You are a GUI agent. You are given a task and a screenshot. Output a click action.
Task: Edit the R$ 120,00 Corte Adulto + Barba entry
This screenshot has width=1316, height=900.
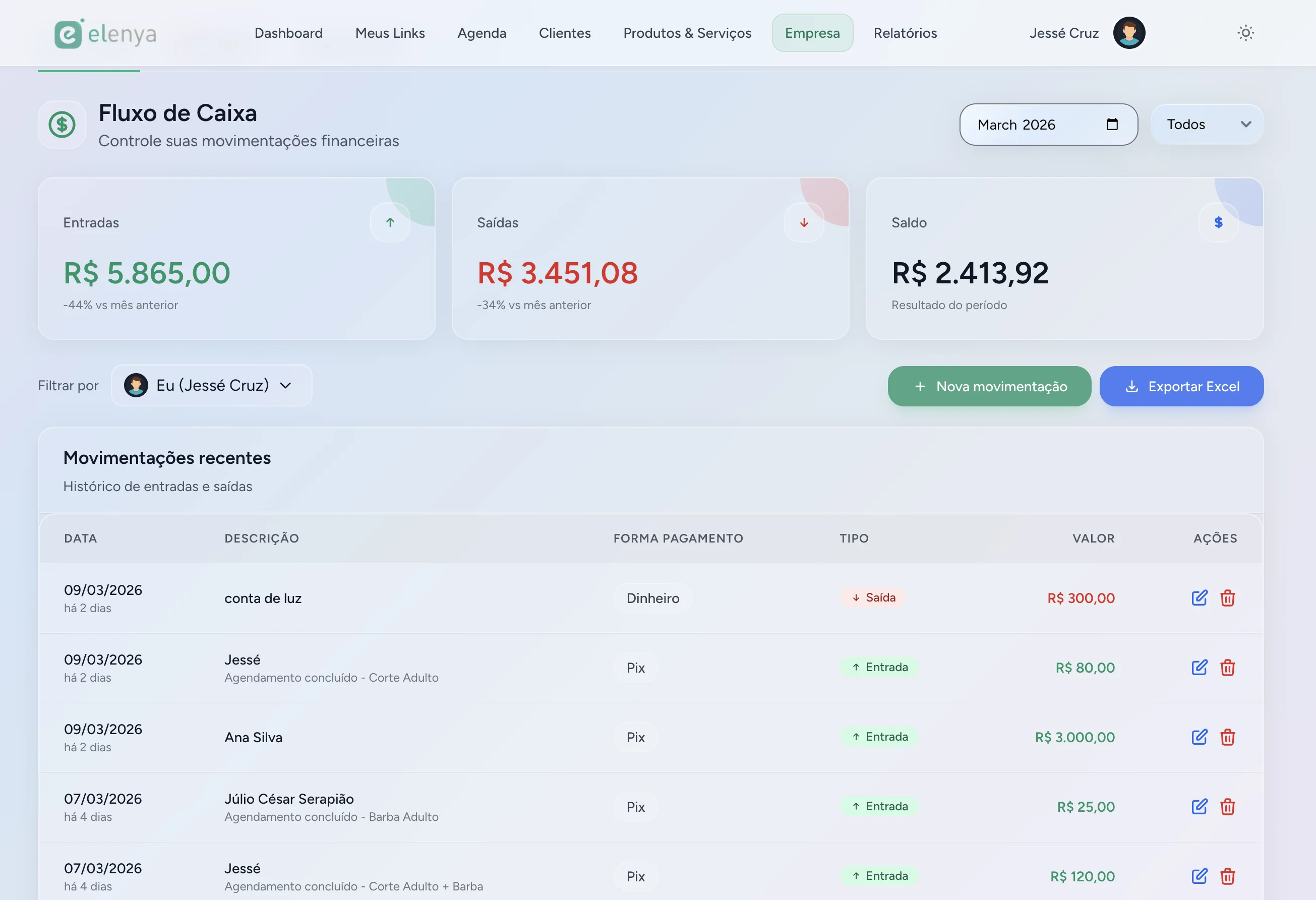1200,877
